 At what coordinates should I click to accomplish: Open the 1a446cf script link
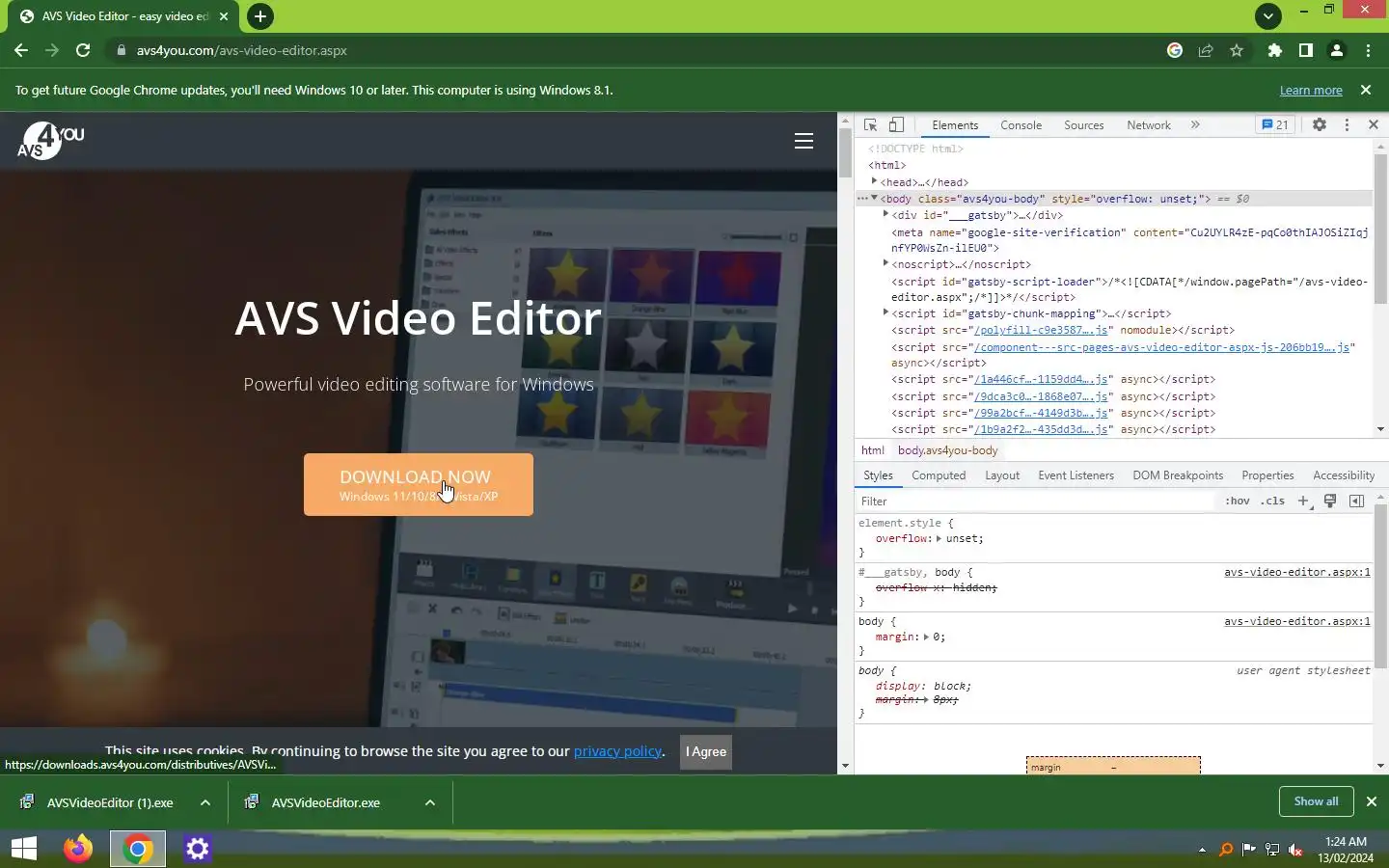click(x=1041, y=380)
